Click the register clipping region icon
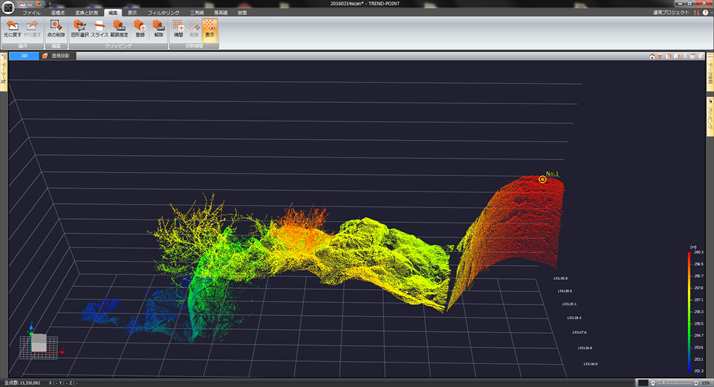The height and width of the screenshot is (387, 714). [x=139, y=29]
